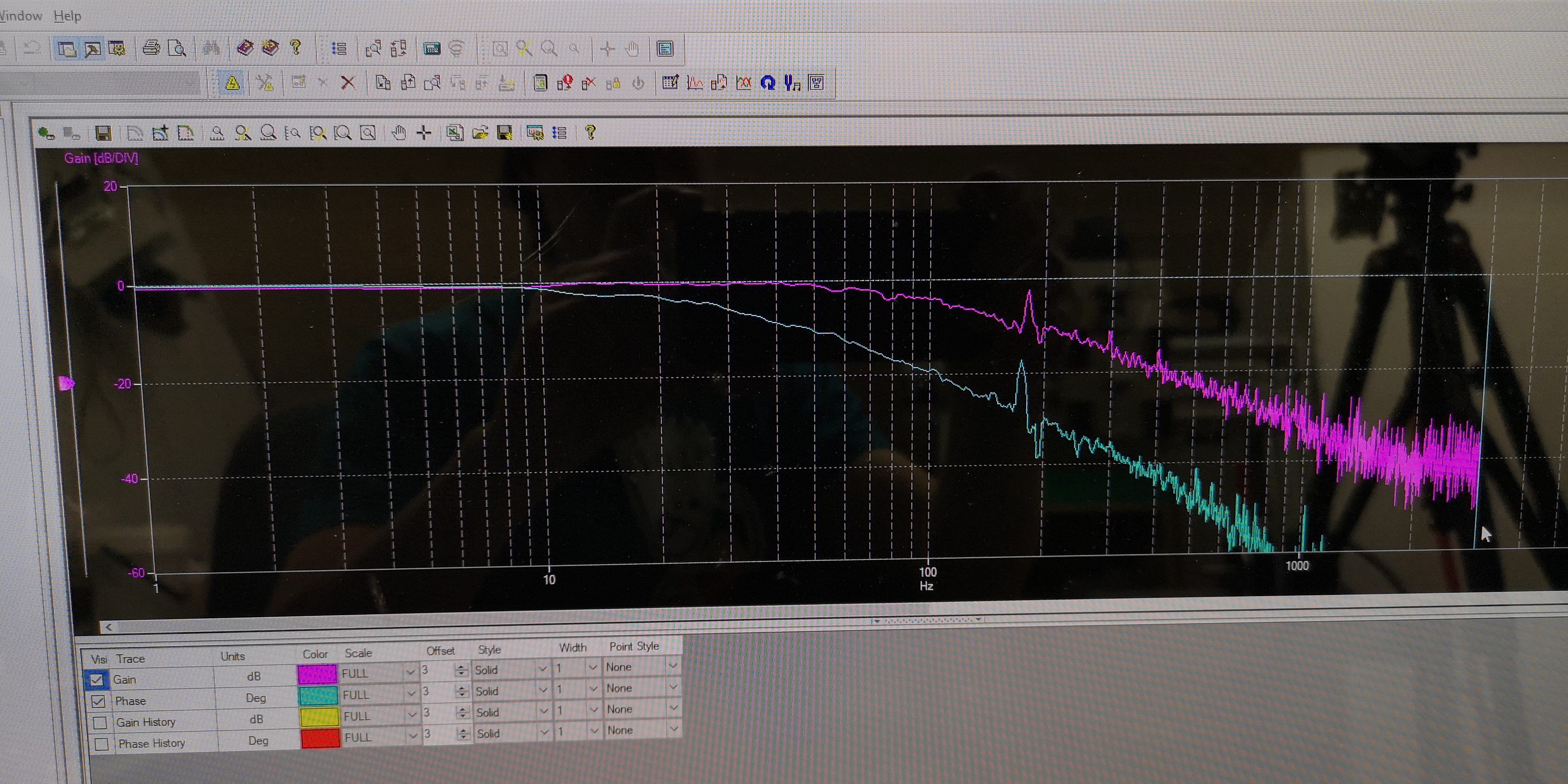Open Gain History Point Style None dropdown

pyautogui.click(x=673, y=708)
